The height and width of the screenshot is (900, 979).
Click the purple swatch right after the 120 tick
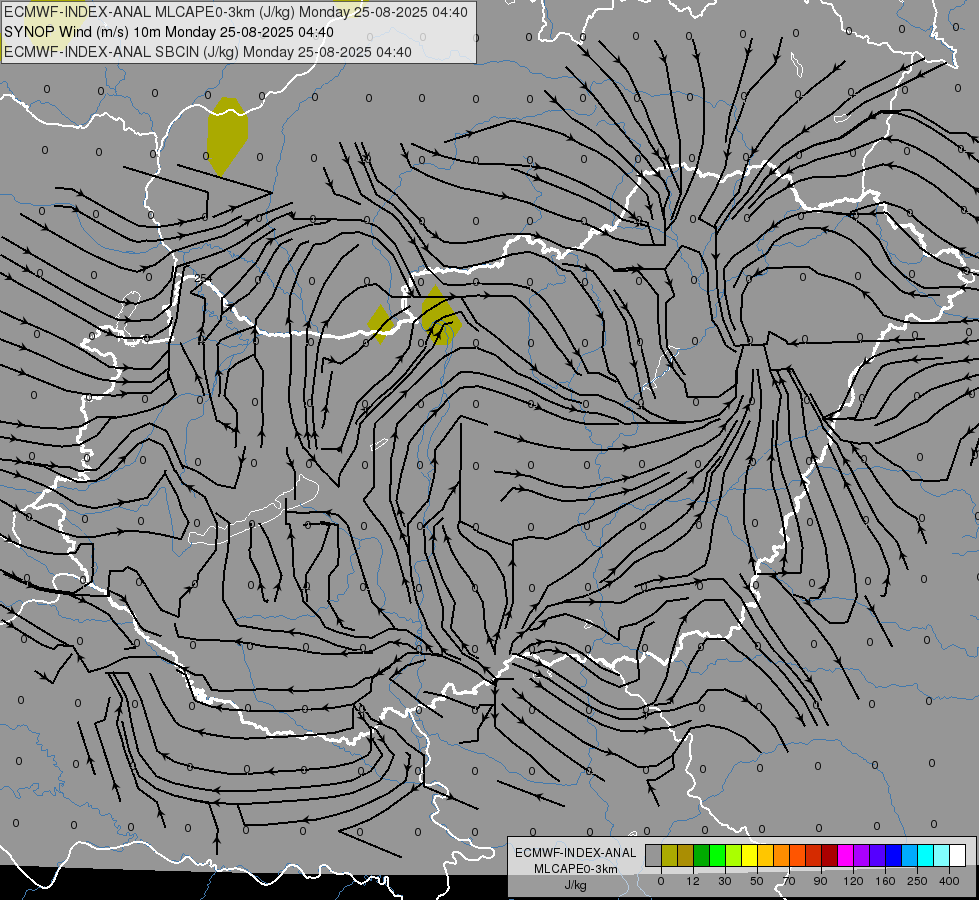coord(862,855)
